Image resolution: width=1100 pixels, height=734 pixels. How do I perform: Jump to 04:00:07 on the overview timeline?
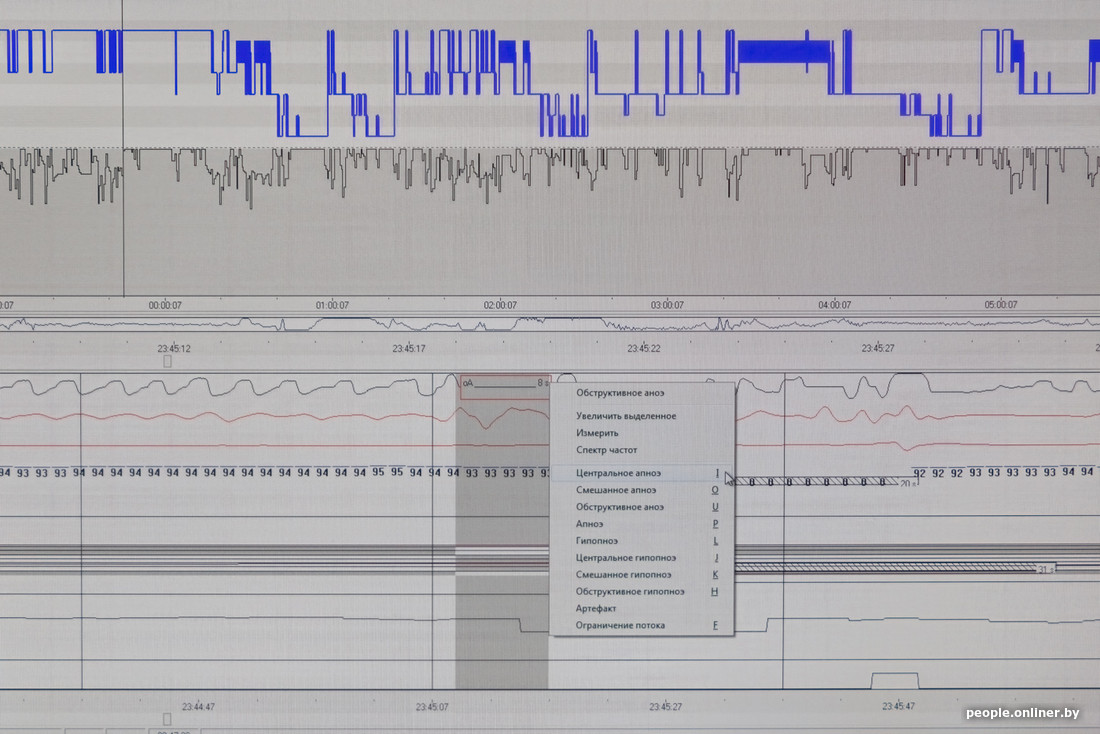[x=834, y=305]
